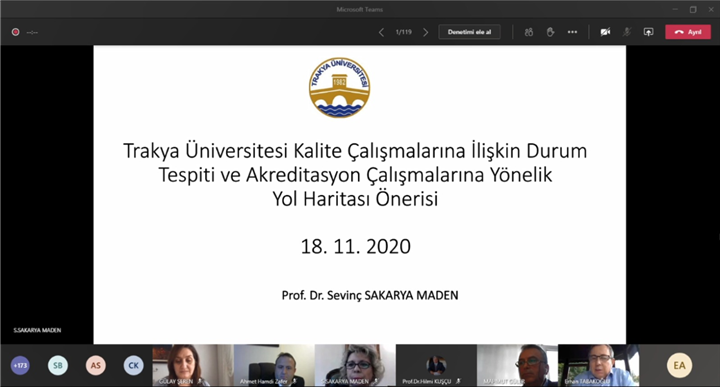Click the Trakya Üniversitesi logo on slide
The image size is (720, 387).
coord(339,87)
